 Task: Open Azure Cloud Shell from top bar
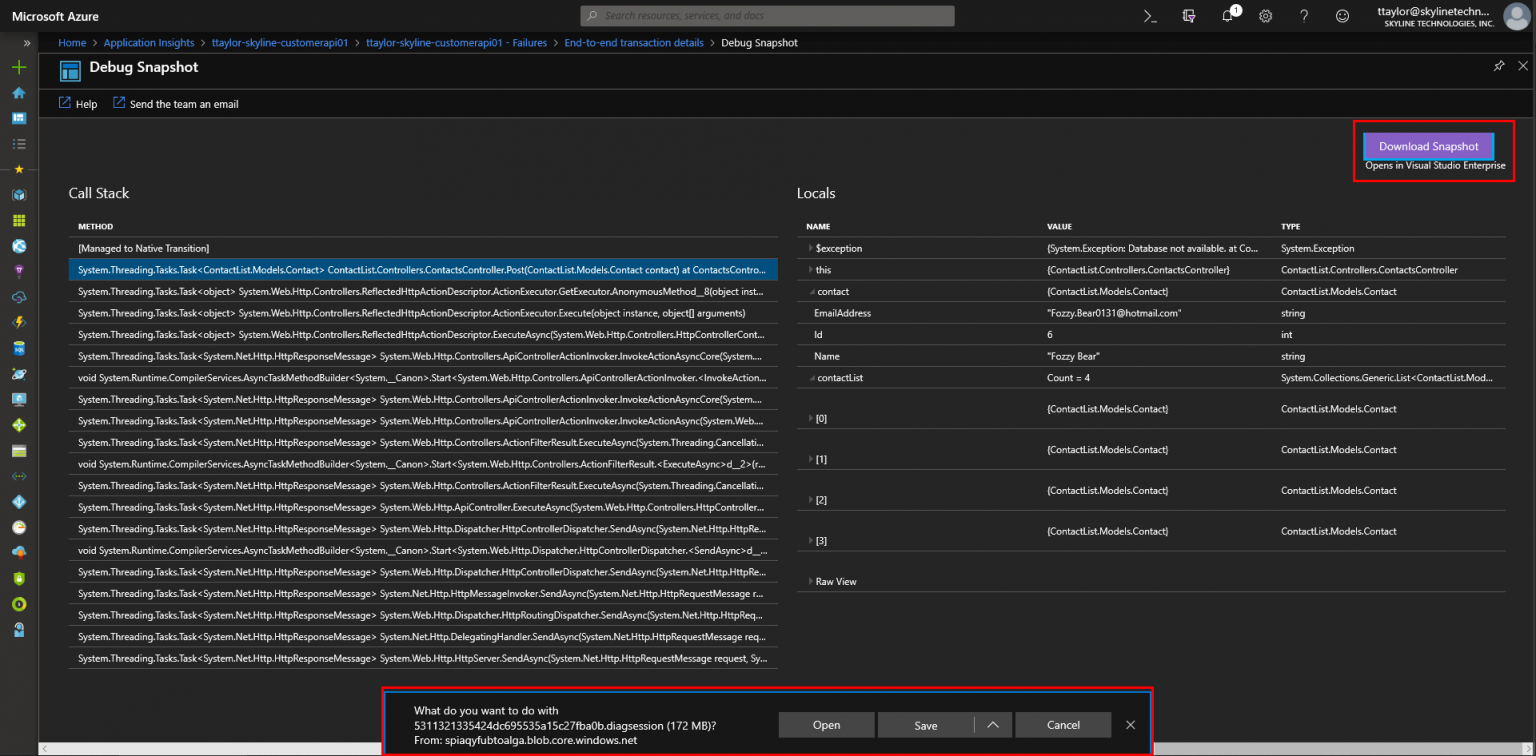[1150, 16]
